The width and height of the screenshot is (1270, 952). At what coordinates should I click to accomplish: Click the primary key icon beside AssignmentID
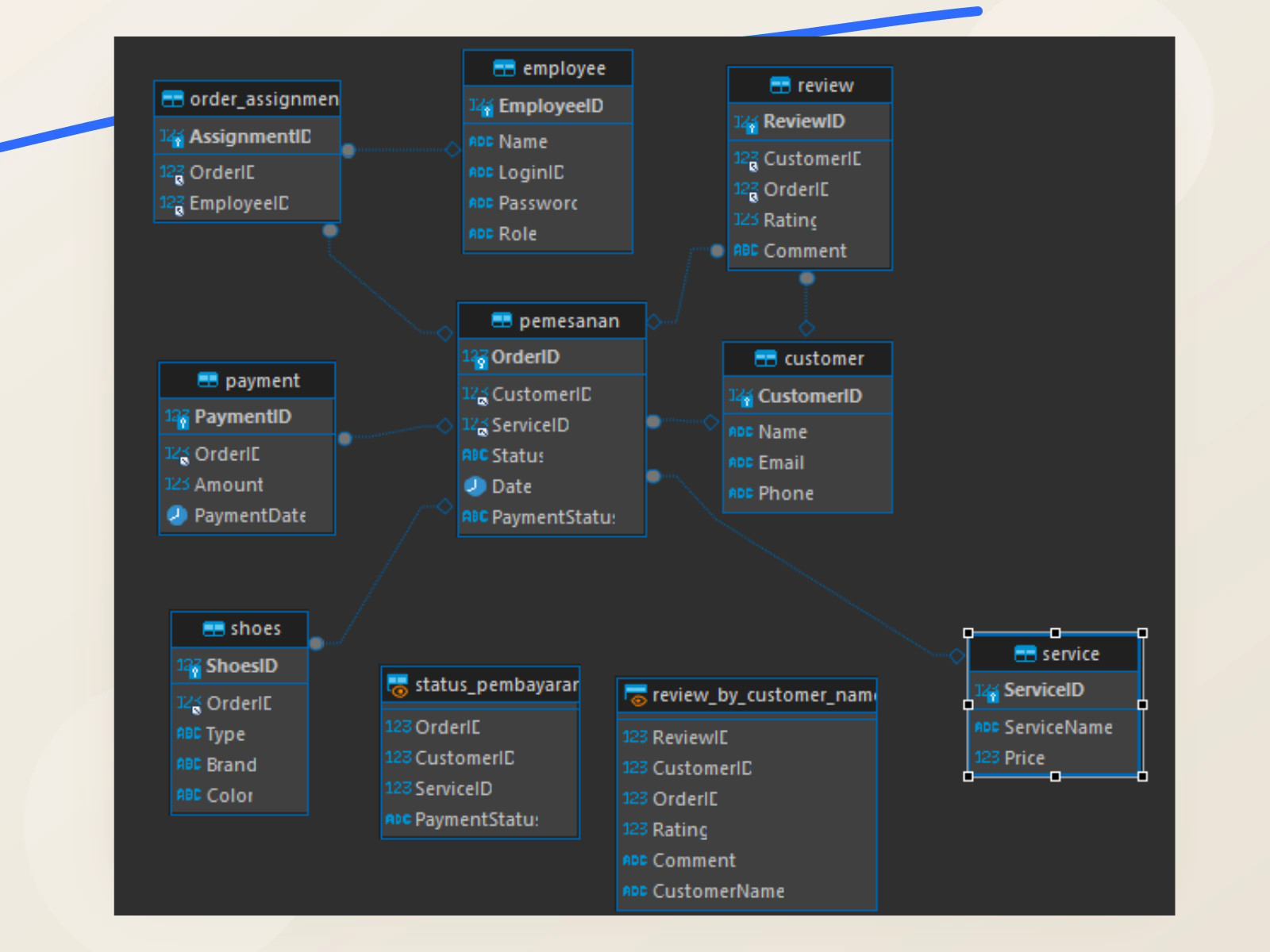click(171, 137)
